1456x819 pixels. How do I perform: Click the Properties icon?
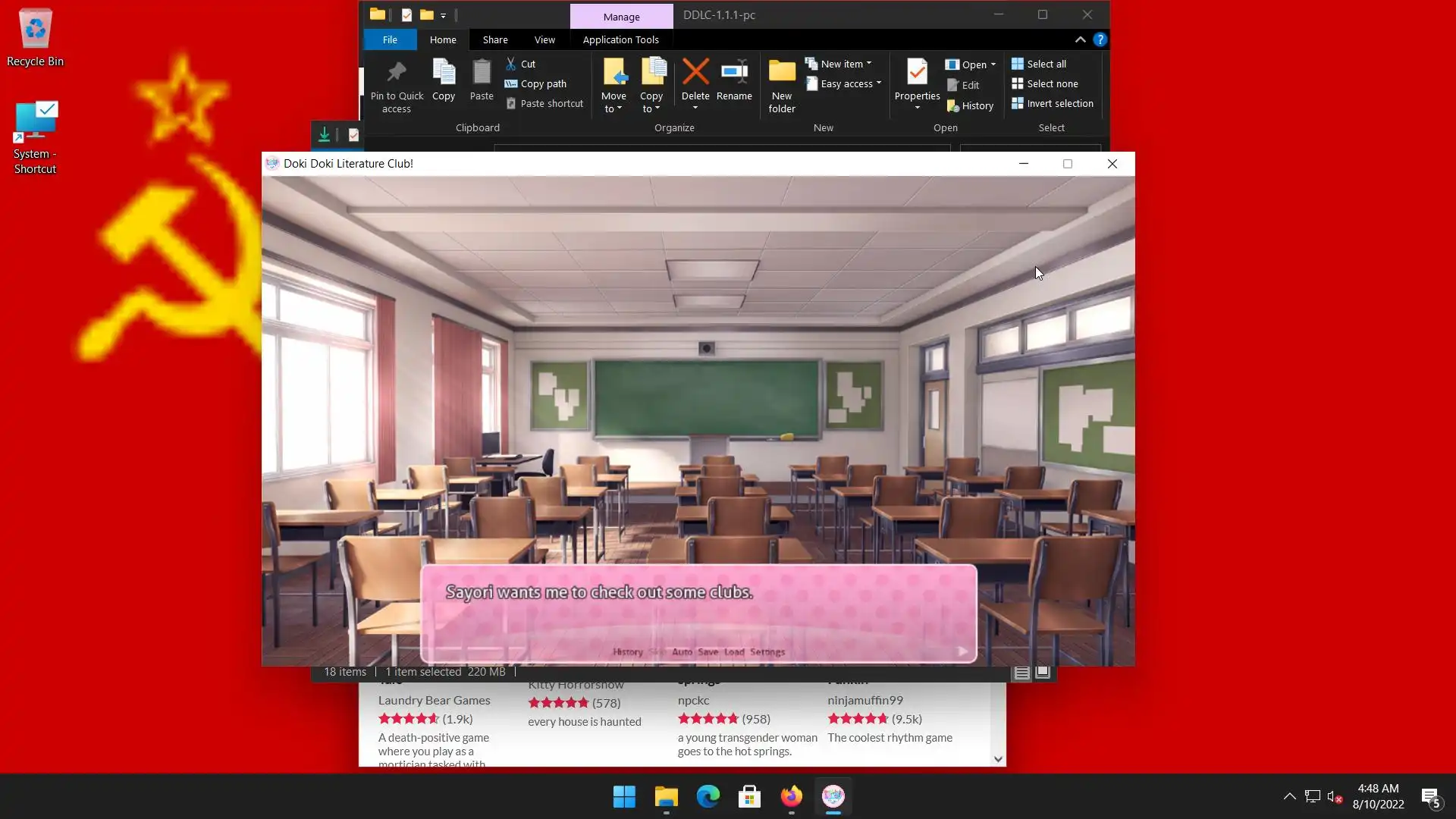coord(917,73)
